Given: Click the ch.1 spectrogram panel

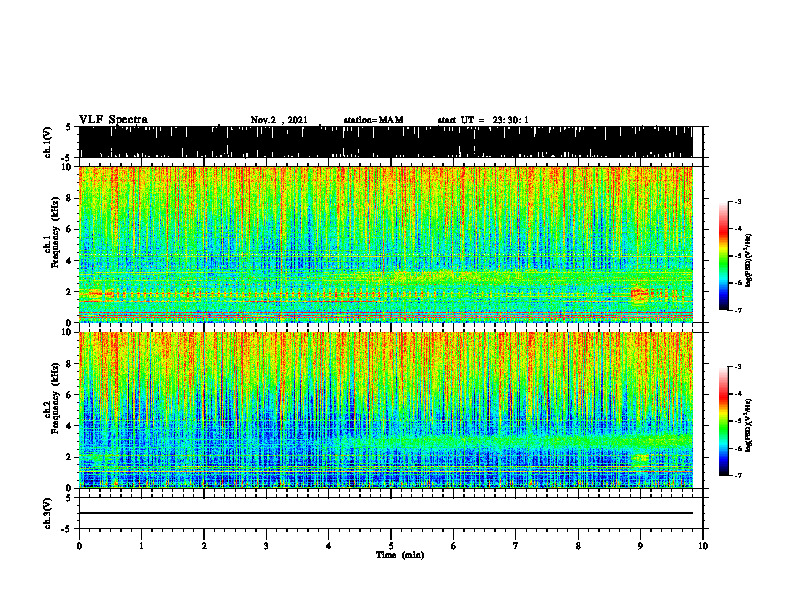Looking at the screenshot, I should pyautogui.click(x=386, y=244).
